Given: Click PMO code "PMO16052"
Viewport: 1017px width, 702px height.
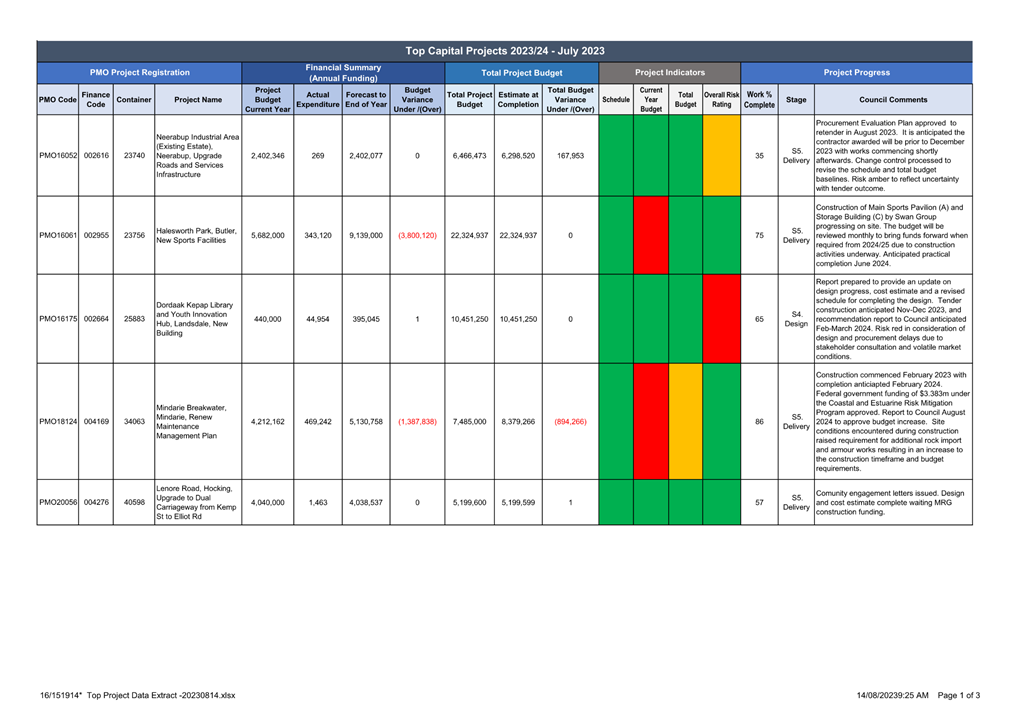Looking at the screenshot, I should pyautogui.click(x=58, y=156).
